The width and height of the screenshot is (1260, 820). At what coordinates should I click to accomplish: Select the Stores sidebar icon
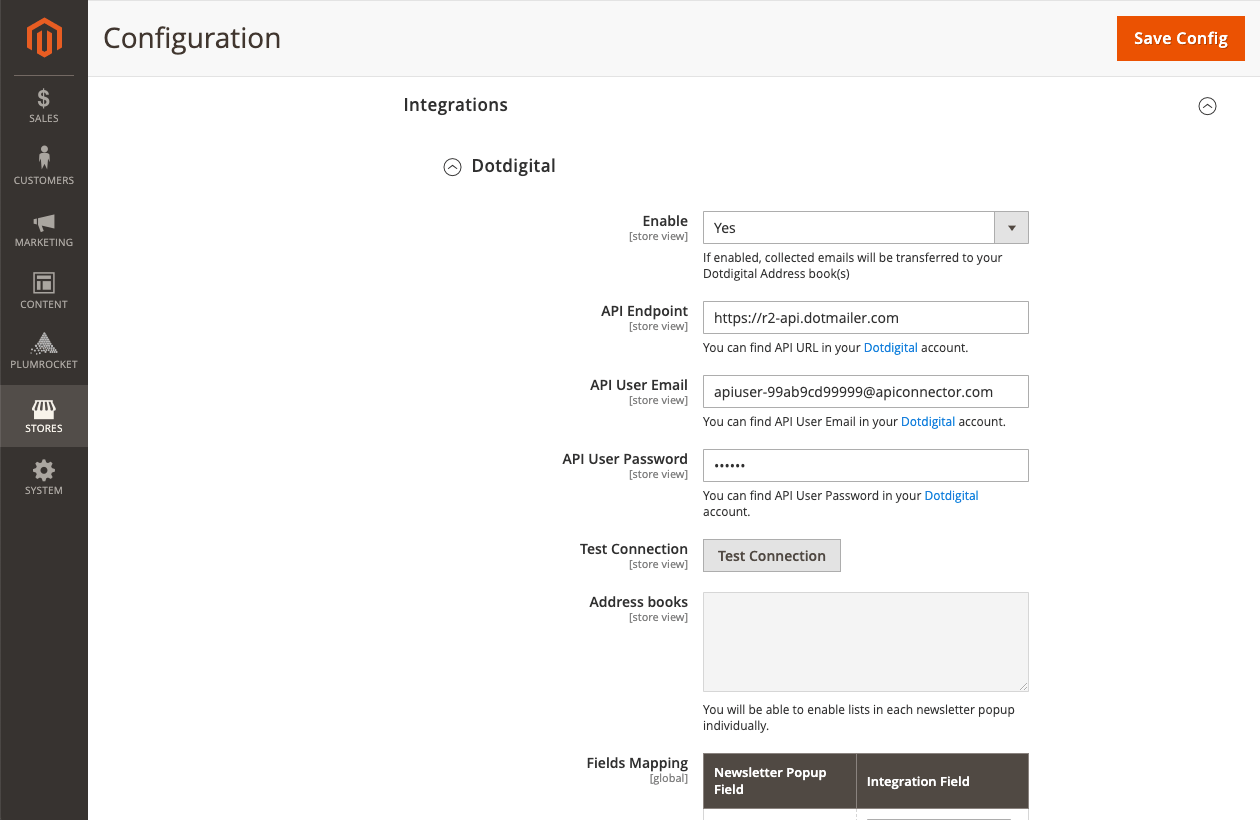pyautogui.click(x=43, y=415)
